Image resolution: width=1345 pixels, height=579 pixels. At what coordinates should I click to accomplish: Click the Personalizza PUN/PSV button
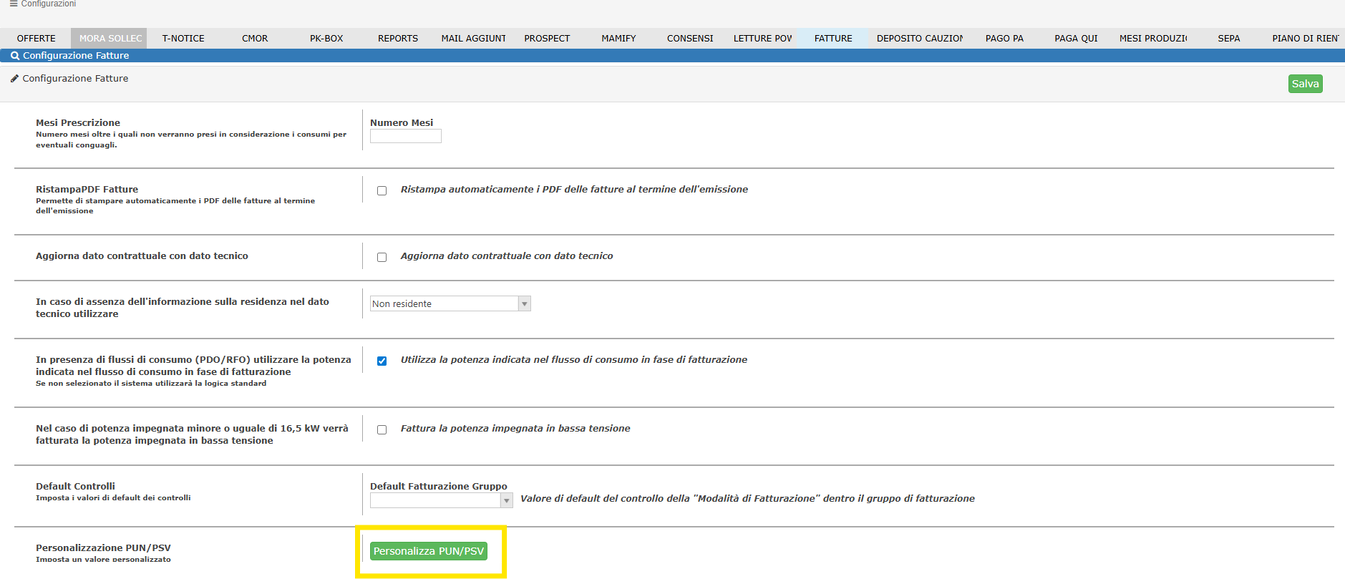(x=428, y=551)
